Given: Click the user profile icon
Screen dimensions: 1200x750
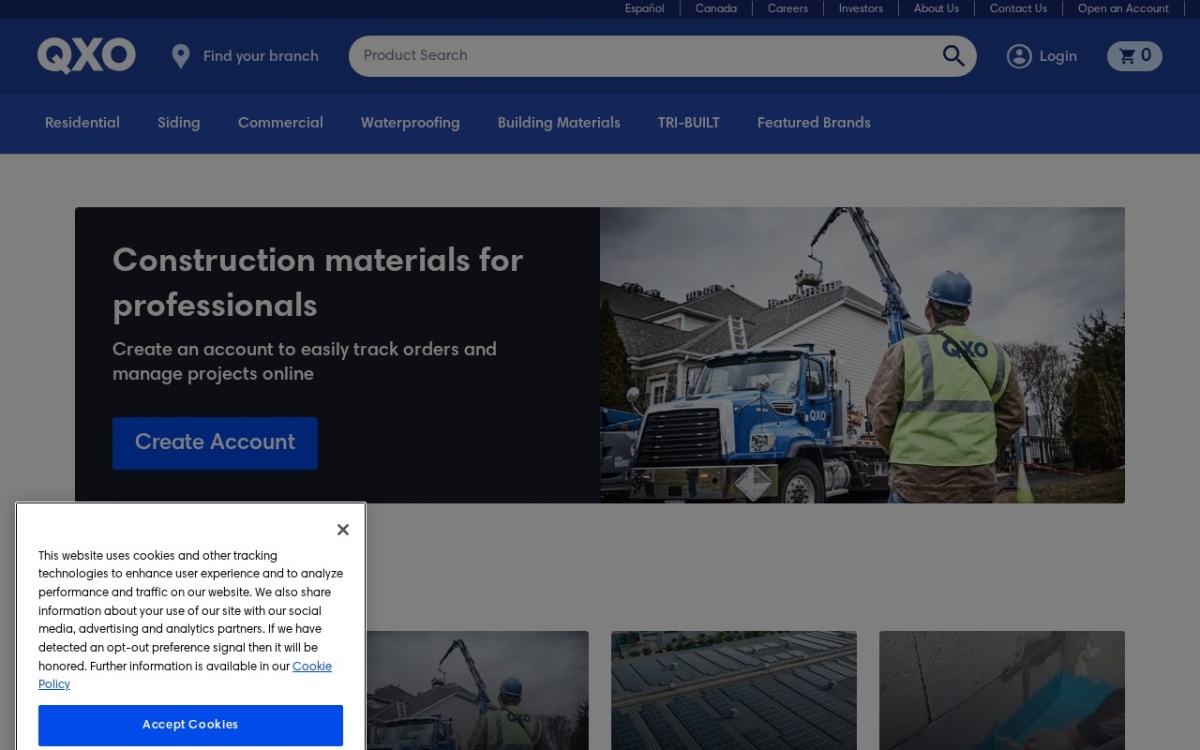Looking at the screenshot, I should (x=1019, y=56).
